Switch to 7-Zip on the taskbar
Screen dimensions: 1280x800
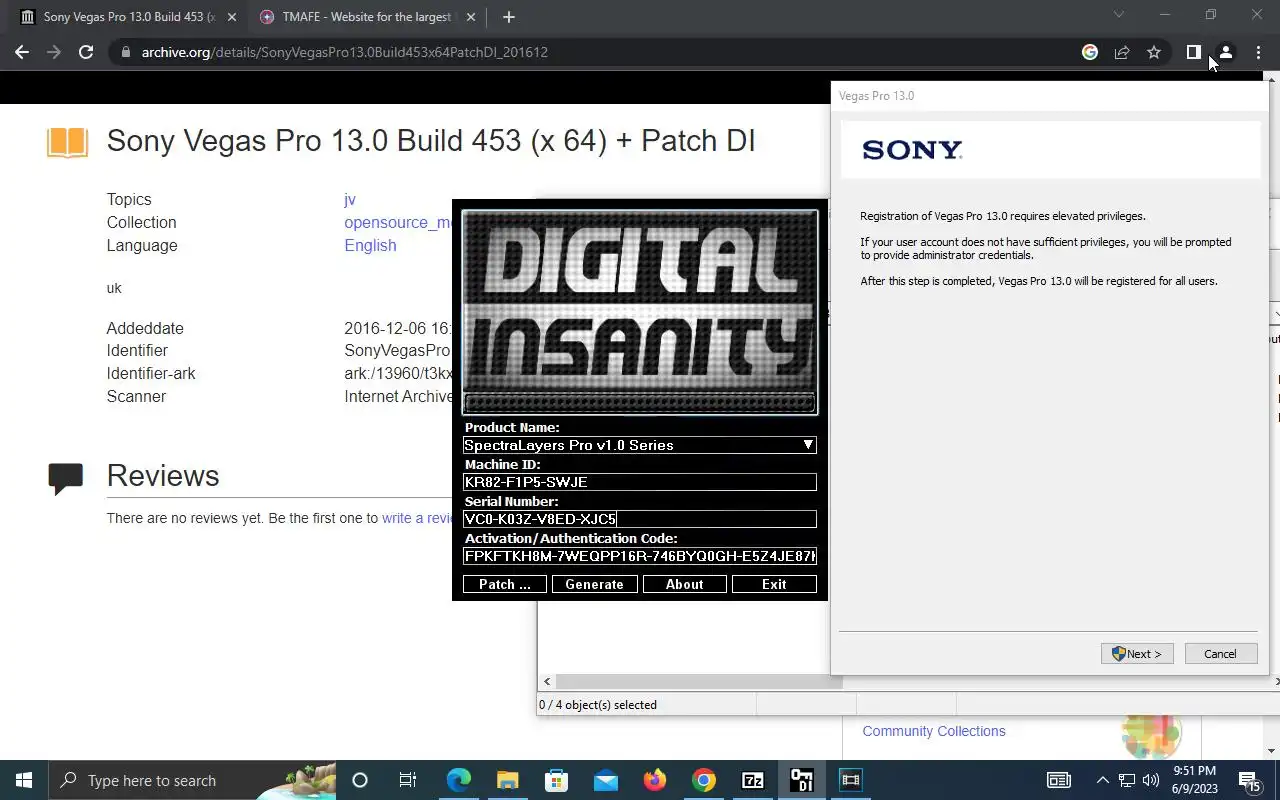pos(753,780)
